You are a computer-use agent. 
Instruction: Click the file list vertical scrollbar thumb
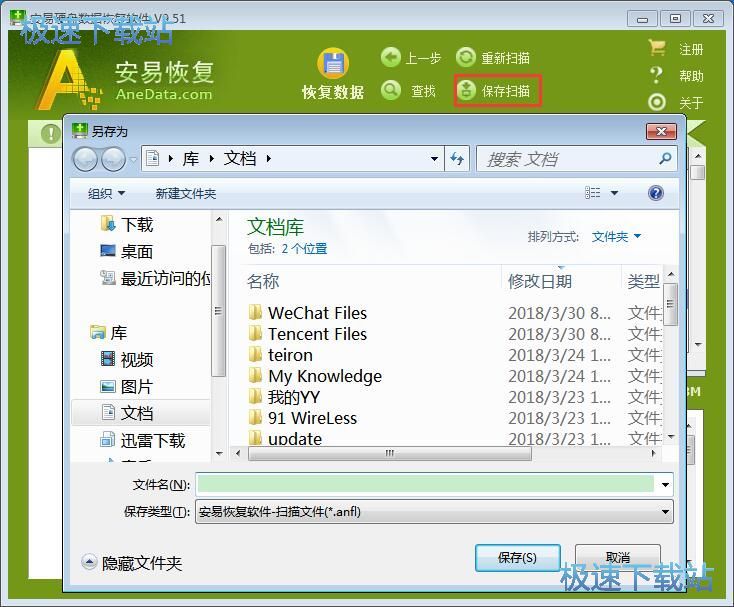[x=670, y=304]
